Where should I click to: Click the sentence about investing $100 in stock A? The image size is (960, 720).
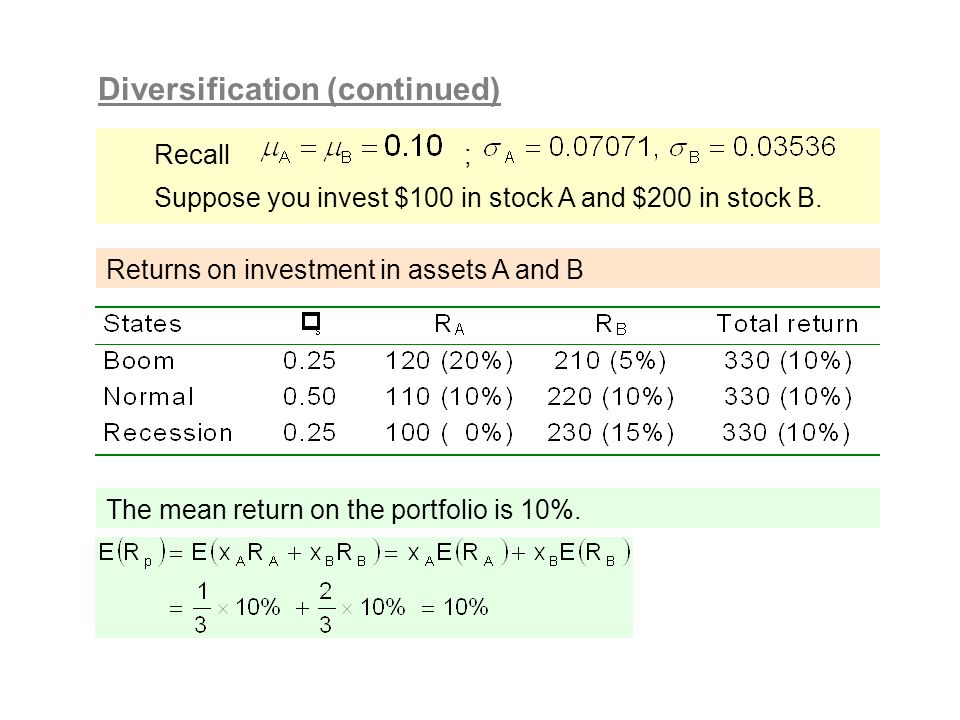(487, 198)
